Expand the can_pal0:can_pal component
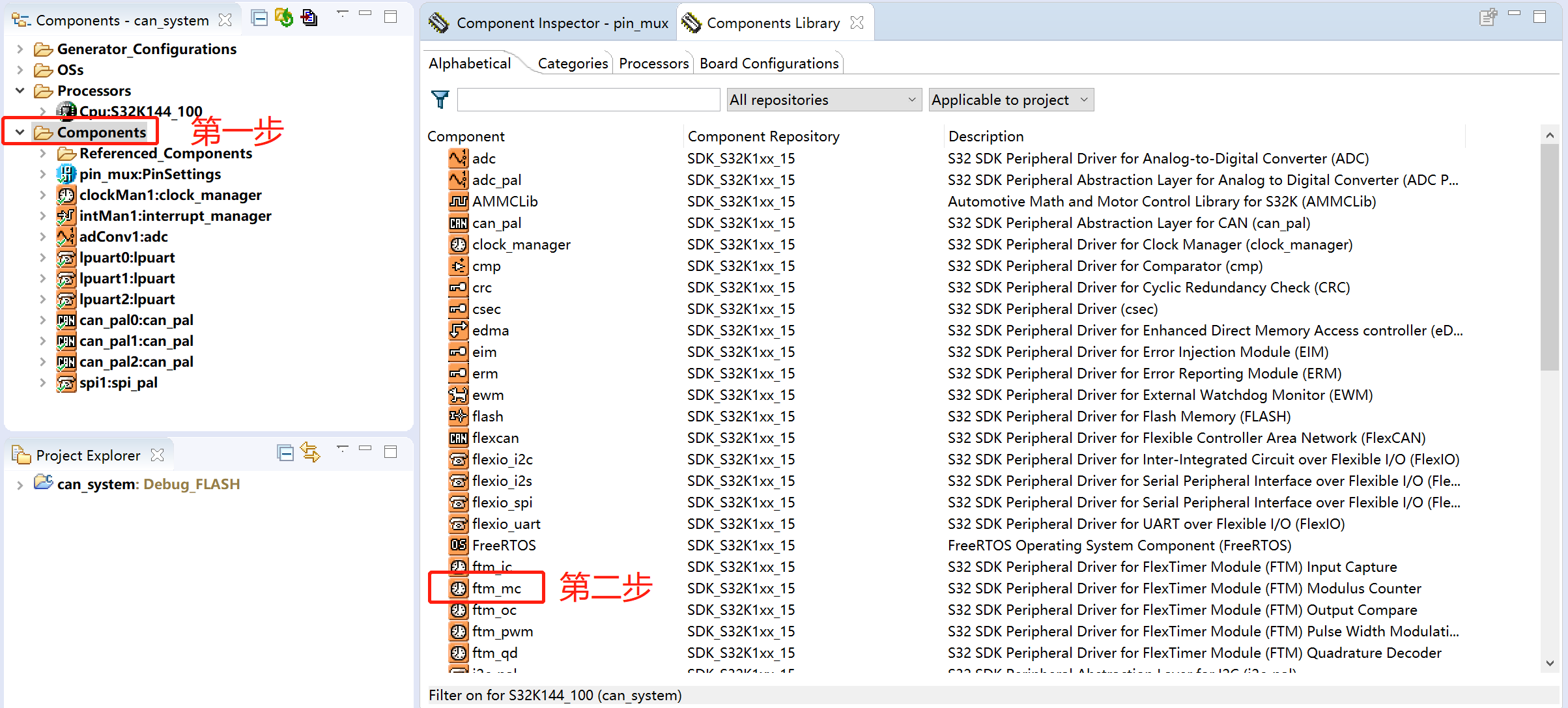Image resolution: width=1568 pixels, height=708 pixels. pyautogui.click(x=43, y=320)
